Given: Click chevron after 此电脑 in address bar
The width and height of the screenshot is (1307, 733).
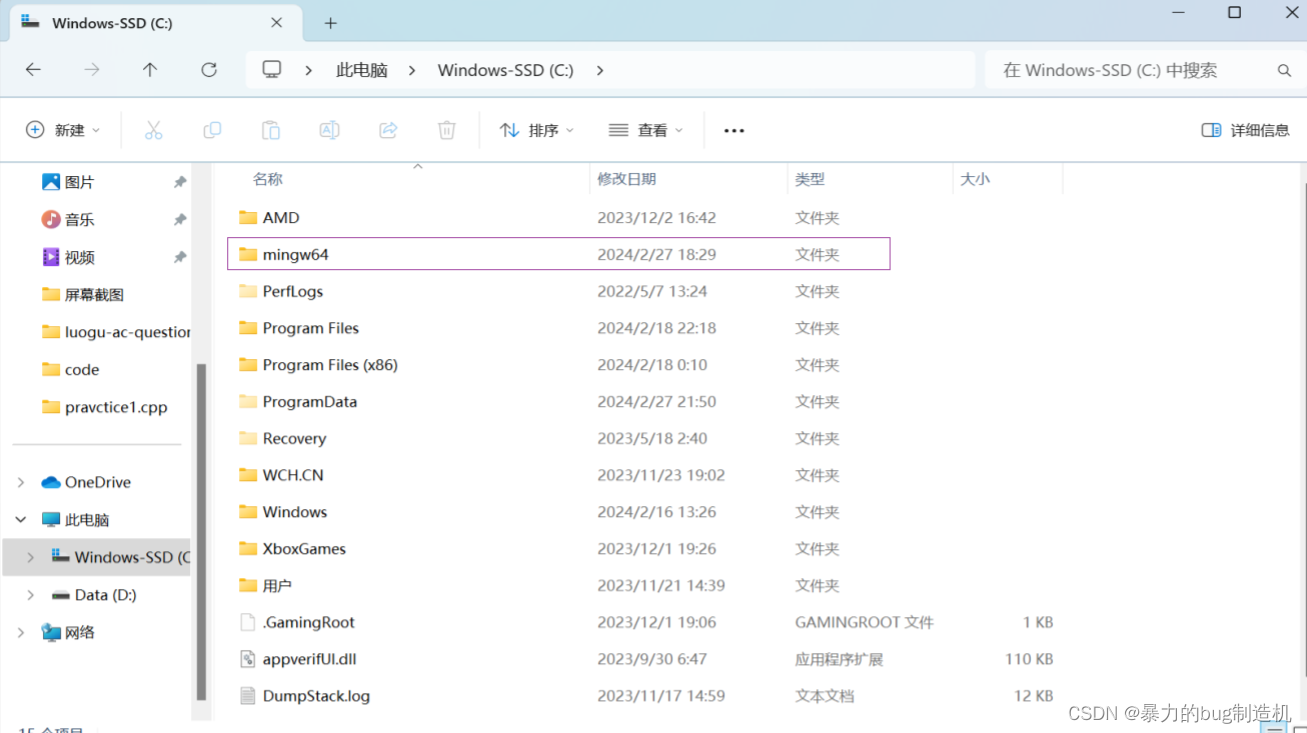Looking at the screenshot, I should tap(412, 70).
